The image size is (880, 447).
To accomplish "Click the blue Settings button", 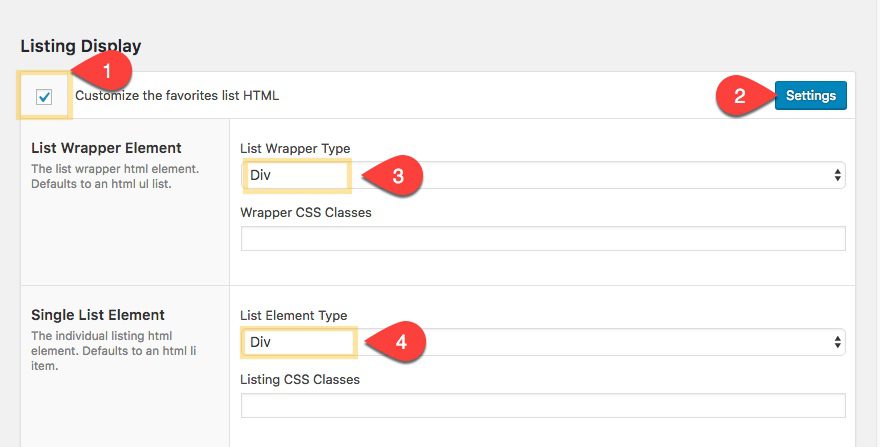I will [810, 96].
